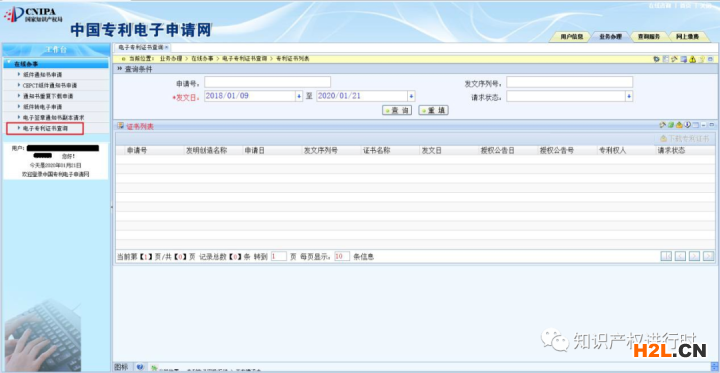Click the 重填 reset button
Viewport: 720px width, 373px height.
[x=433, y=110]
